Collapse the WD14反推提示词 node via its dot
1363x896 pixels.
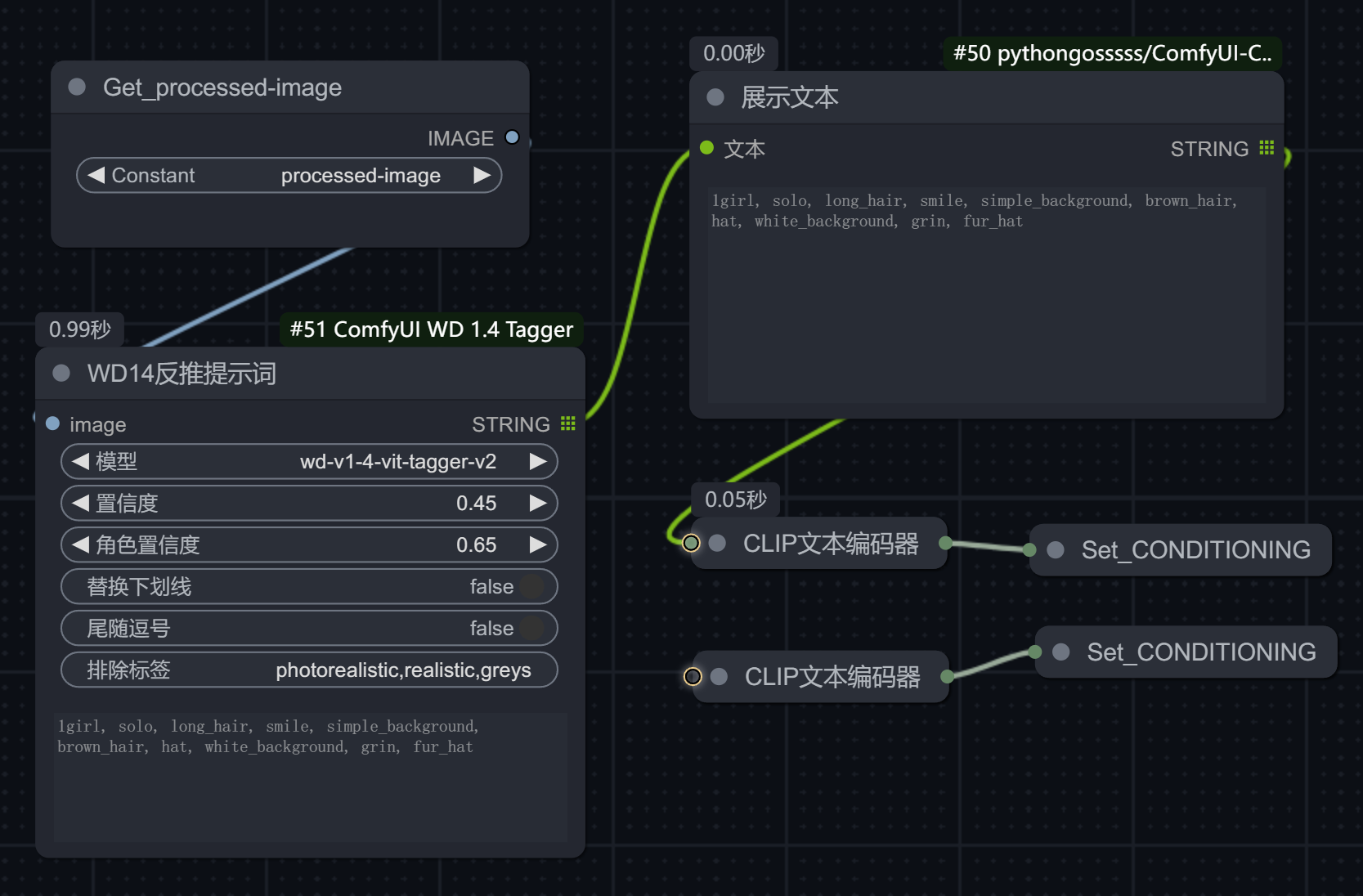point(61,373)
